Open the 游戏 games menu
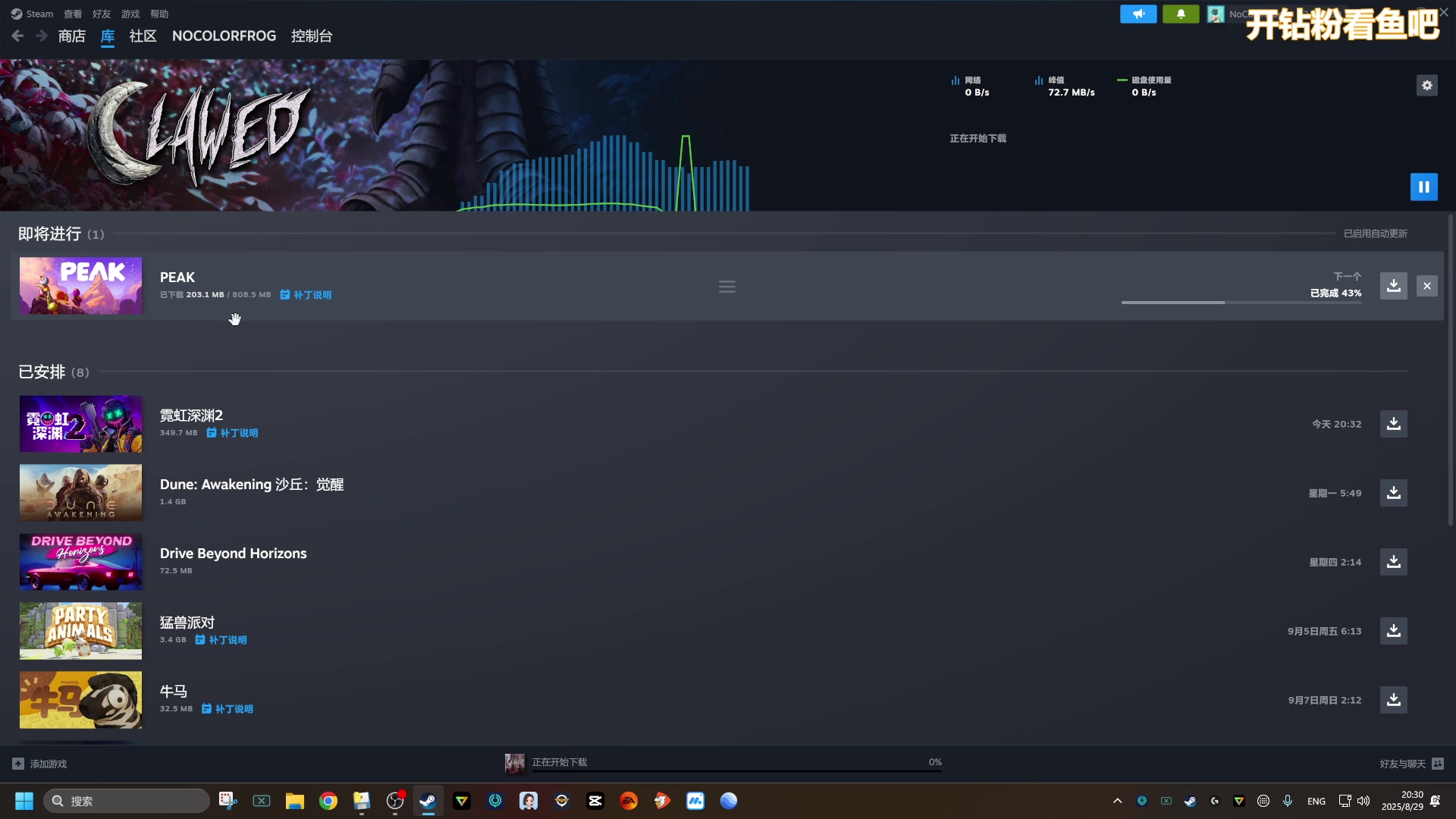 tap(130, 14)
